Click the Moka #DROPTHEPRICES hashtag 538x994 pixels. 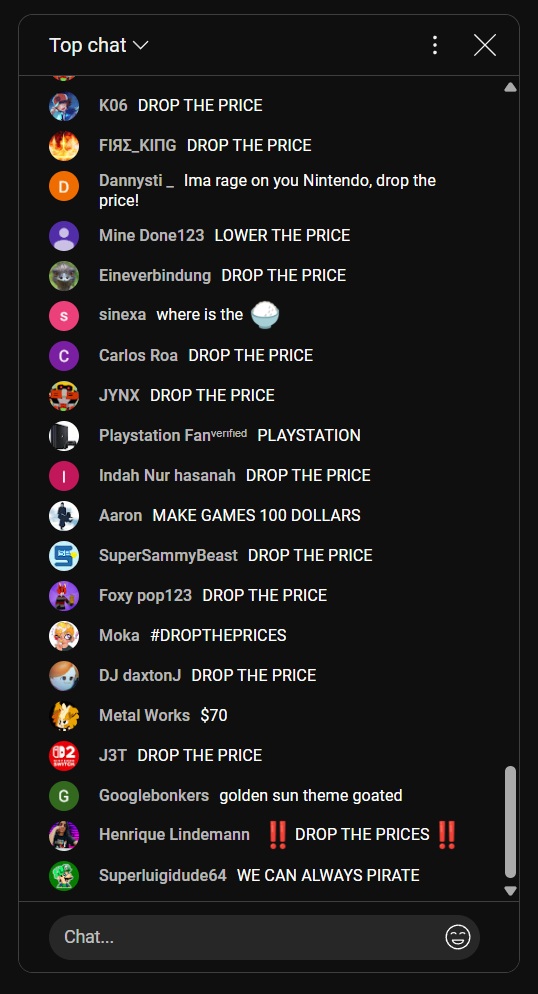pos(218,635)
